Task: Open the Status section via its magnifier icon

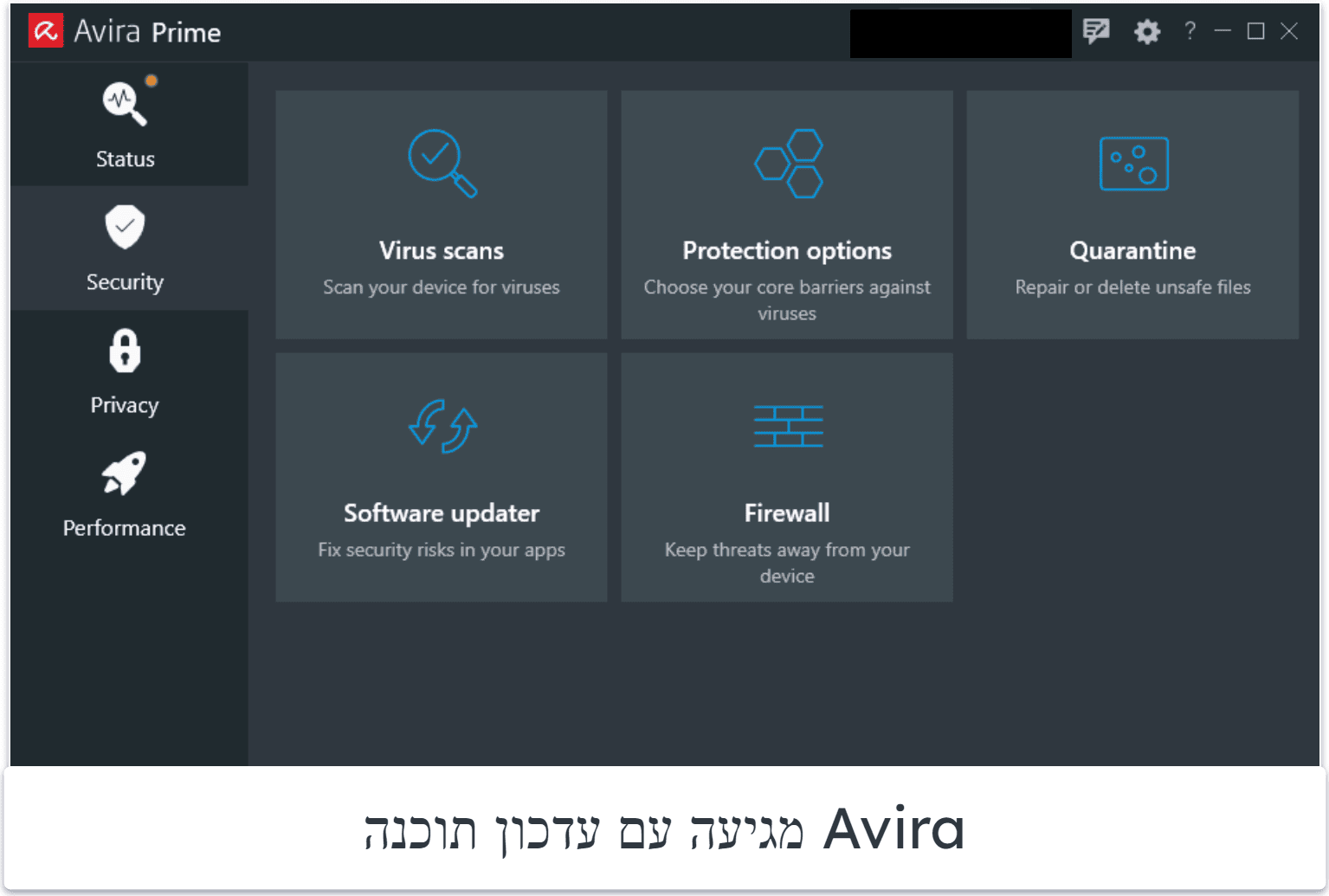Action: pos(125,103)
